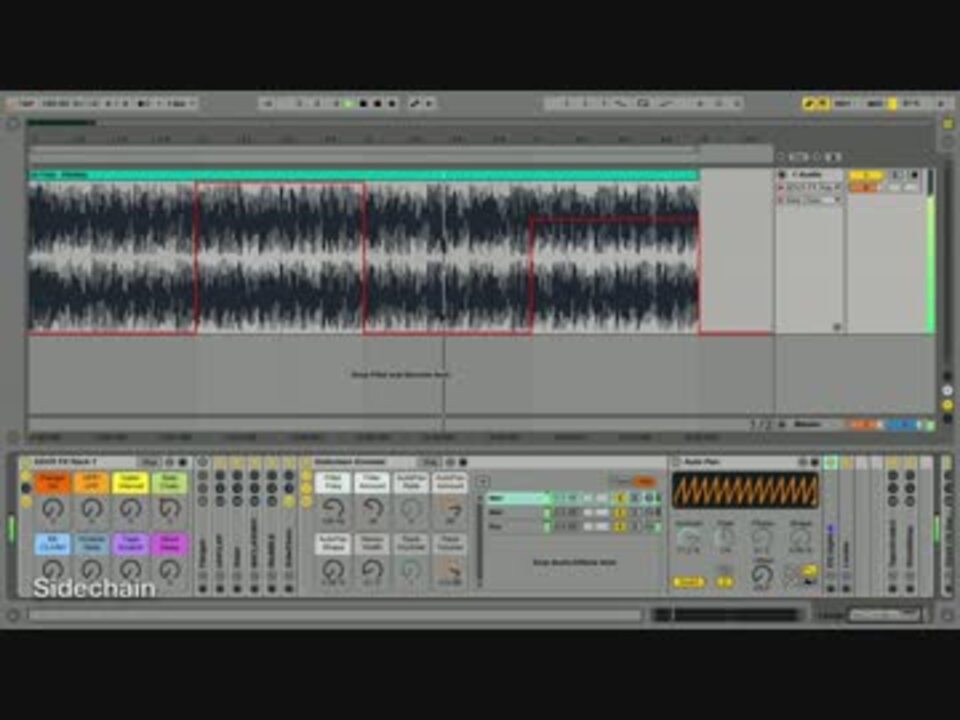Toggle devices view on second rack

(306, 501)
